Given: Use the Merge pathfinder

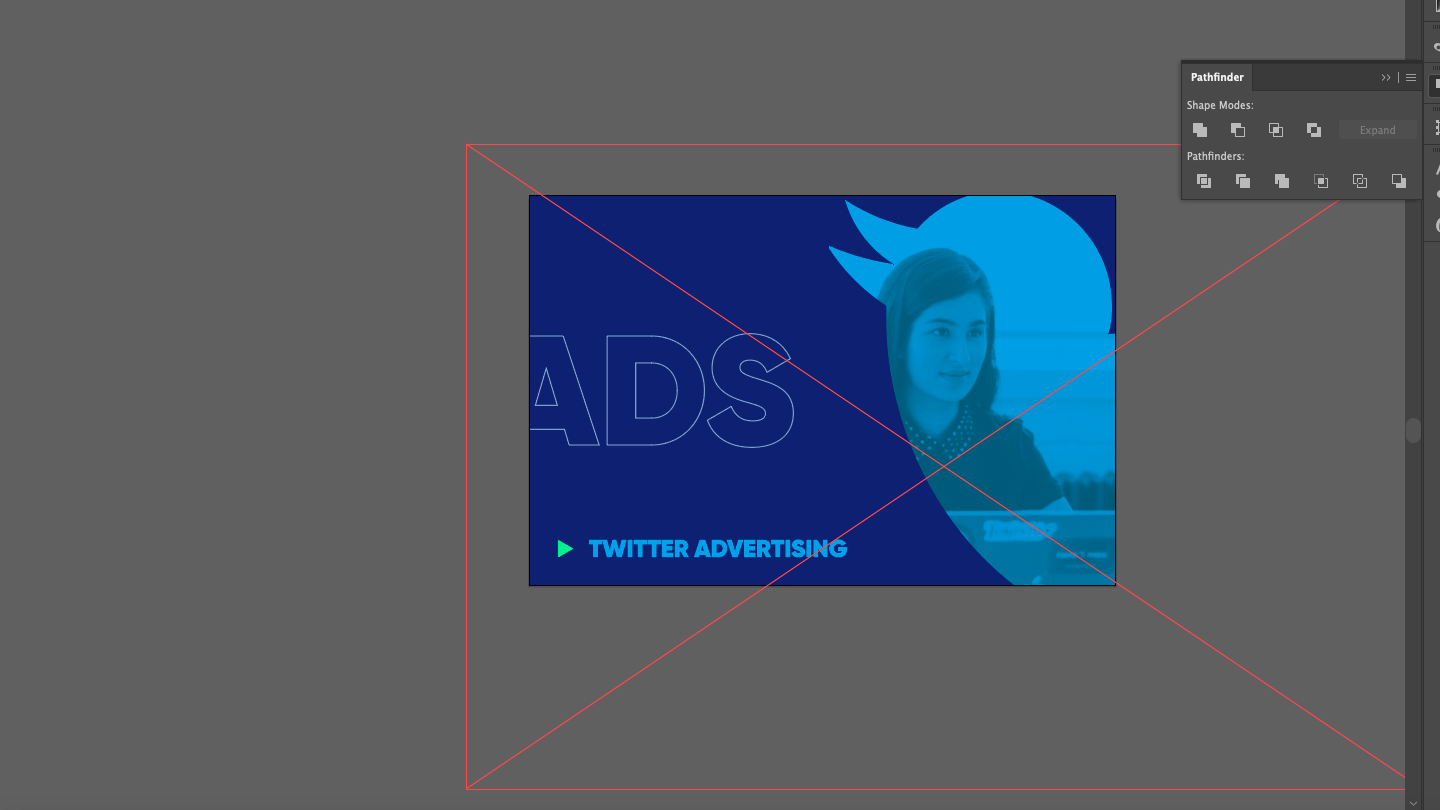Looking at the screenshot, I should point(1281,181).
